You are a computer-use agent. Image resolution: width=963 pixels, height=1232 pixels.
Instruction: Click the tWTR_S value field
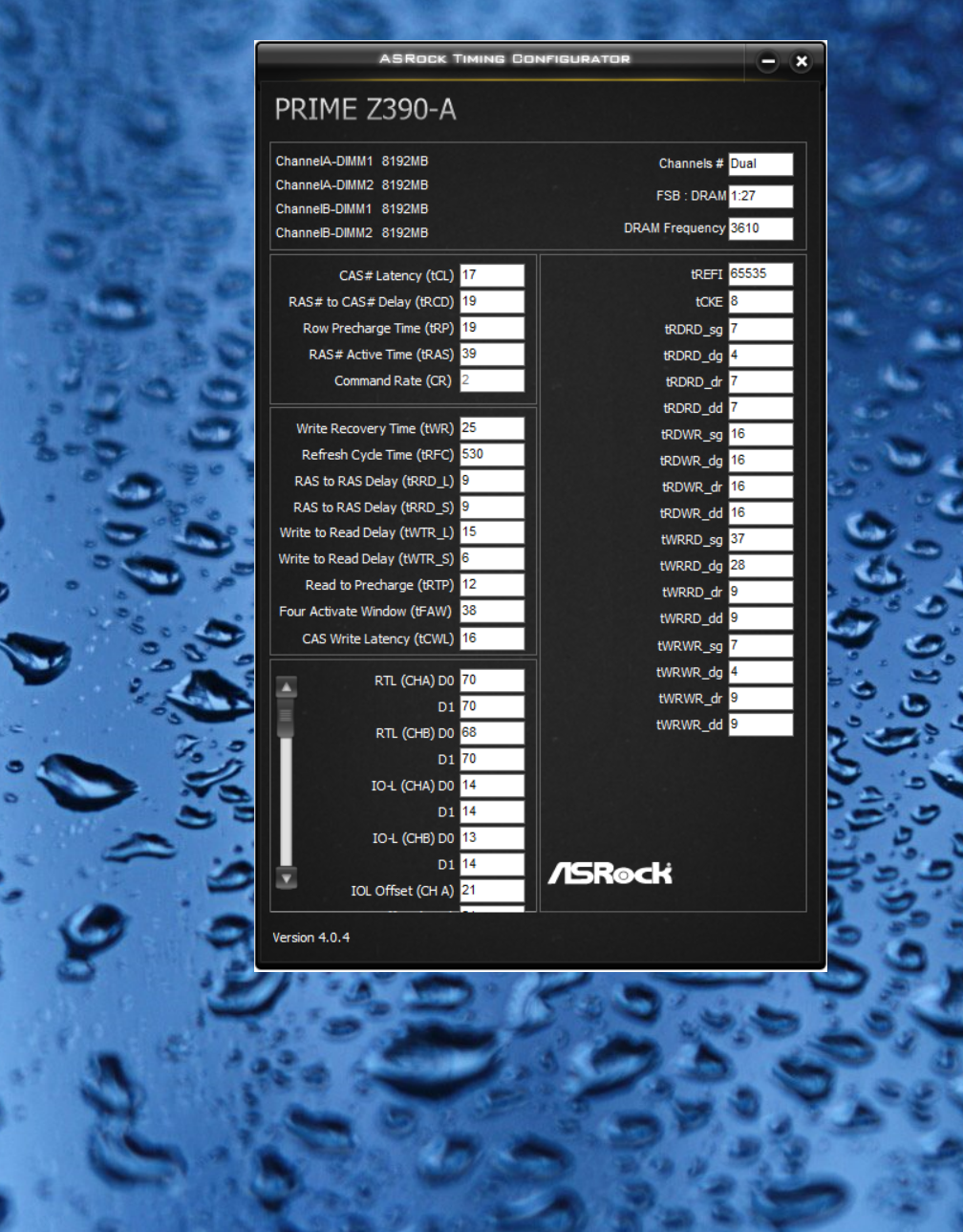point(492,559)
